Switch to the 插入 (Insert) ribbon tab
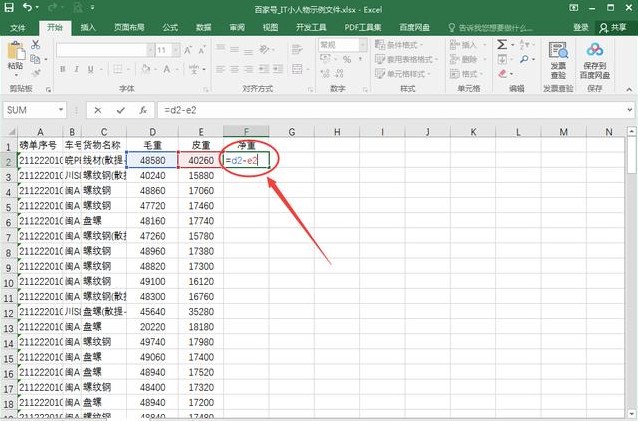The image size is (638, 421). click(88, 27)
